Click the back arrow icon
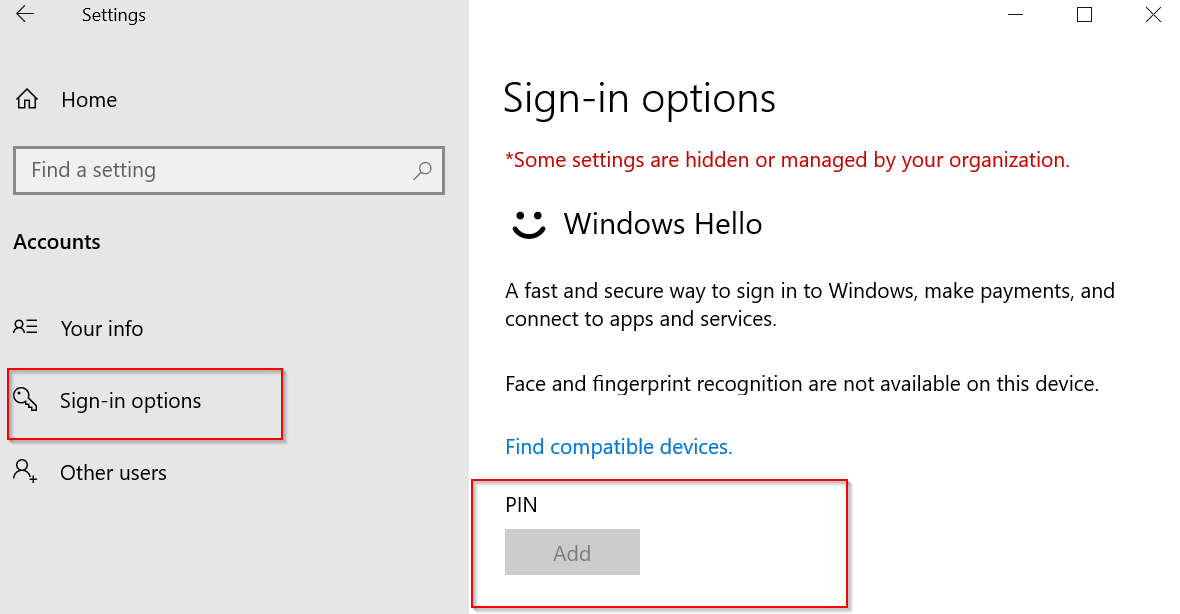This screenshot has height=614, width=1180. 25,14
